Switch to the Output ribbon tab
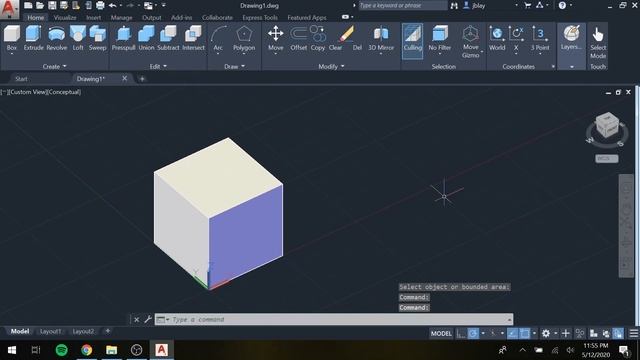 (x=151, y=18)
